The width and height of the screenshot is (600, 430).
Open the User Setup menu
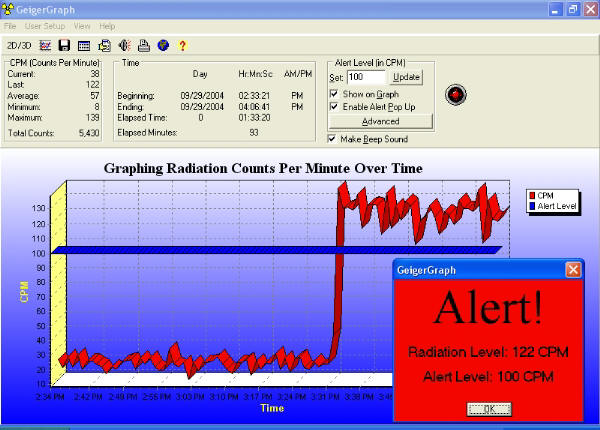(45, 26)
